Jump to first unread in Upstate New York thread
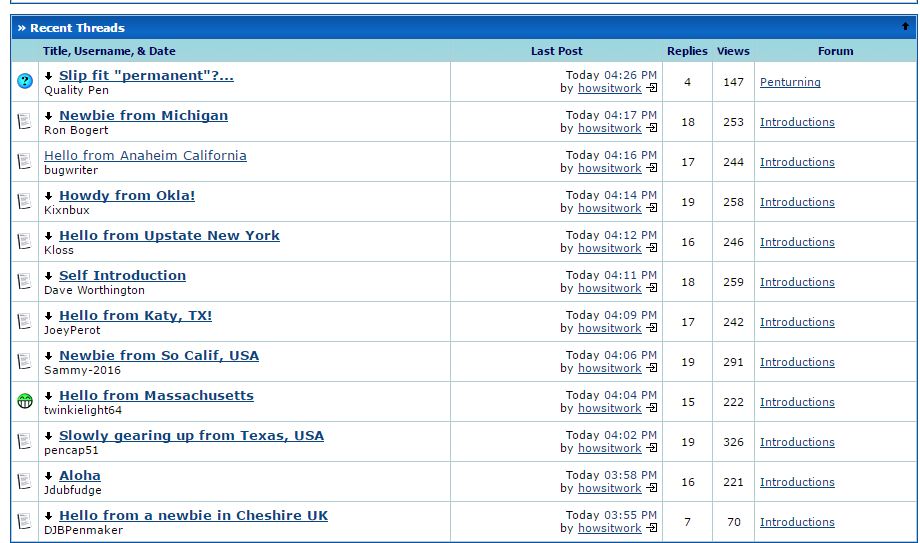 tap(49, 236)
